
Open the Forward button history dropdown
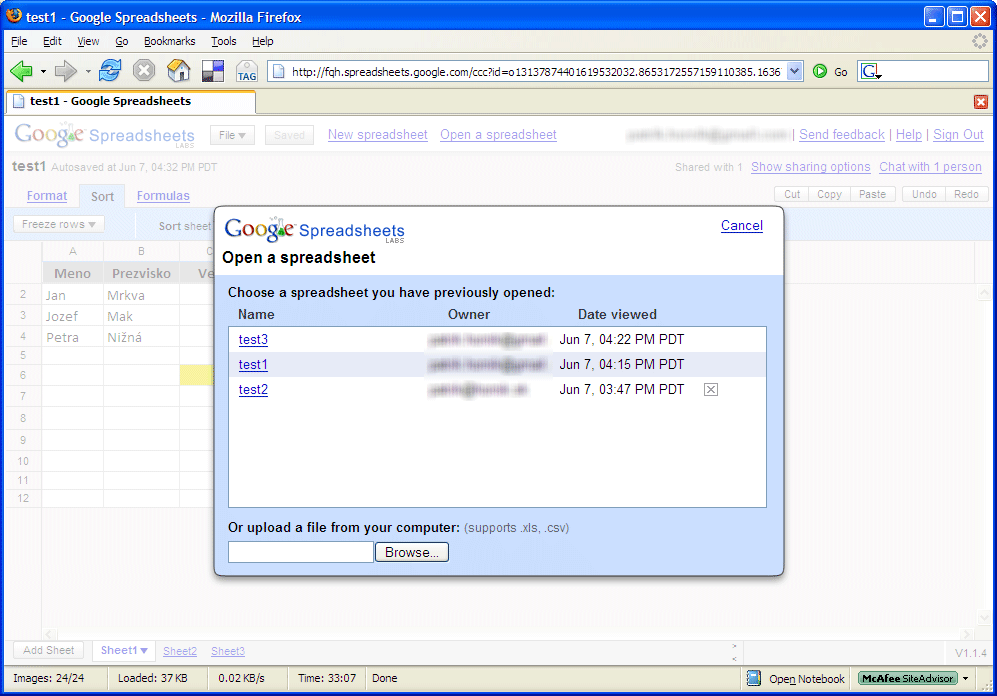(x=88, y=71)
